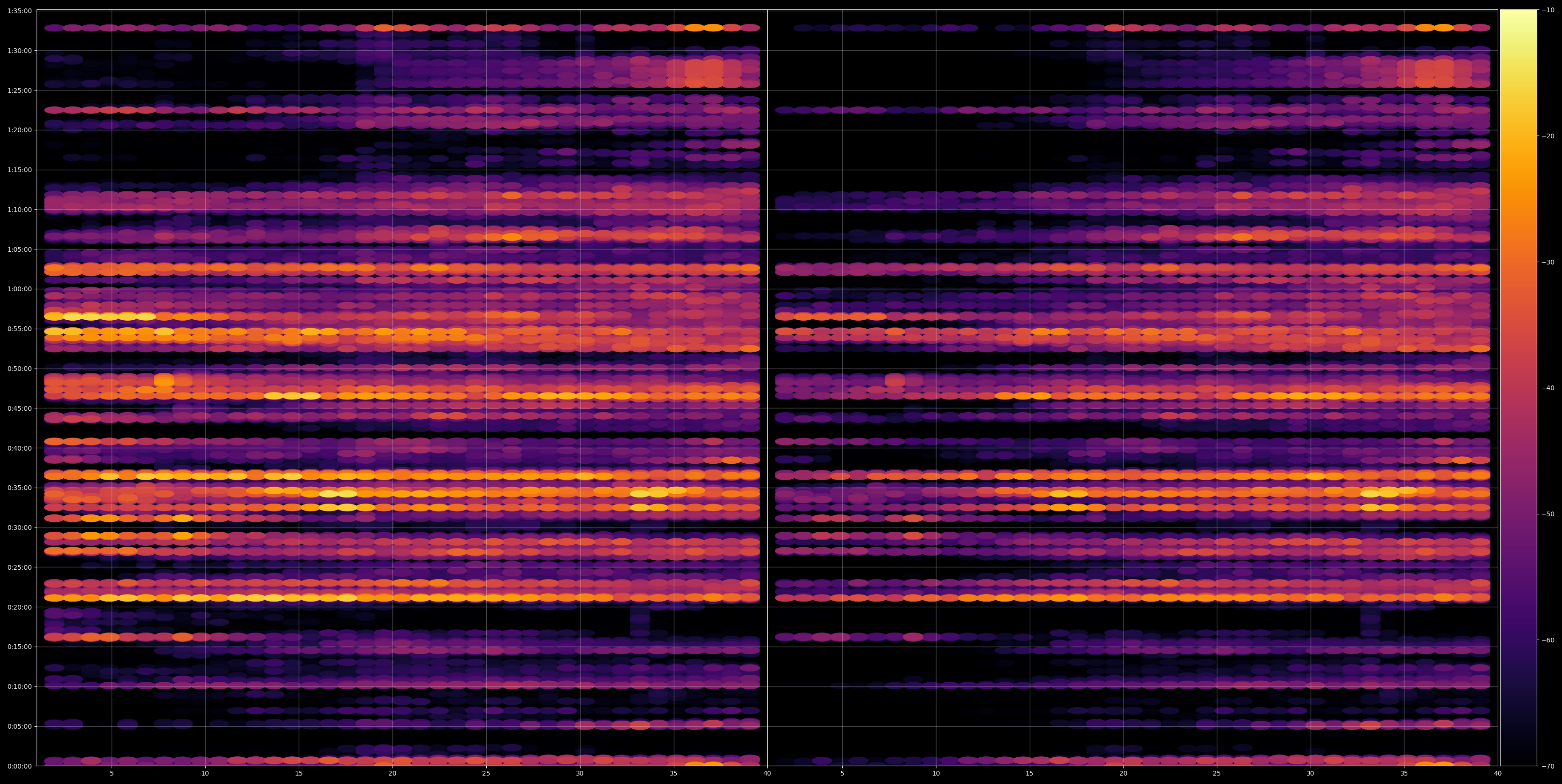This screenshot has width=1562, height=784.
Task: Pick the −40 colorbar tick label
Action: [x=1548, y=388]
